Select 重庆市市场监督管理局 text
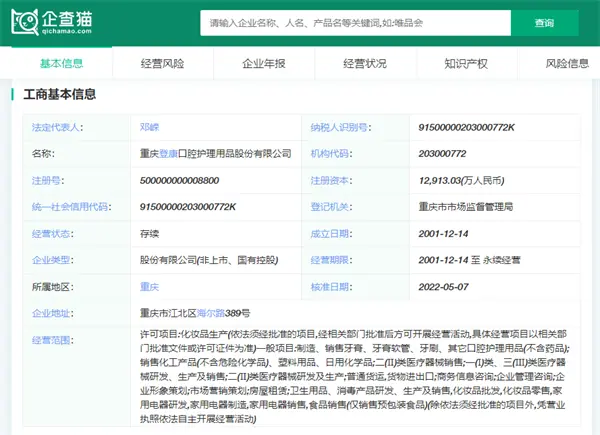 click(466, 207)
